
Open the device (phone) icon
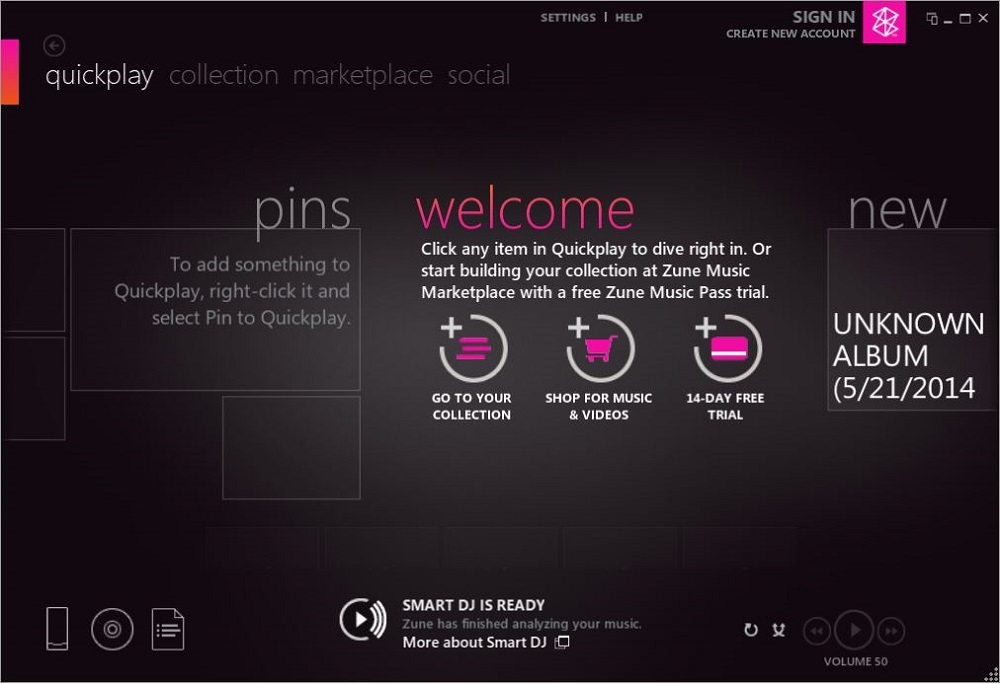tap(57, 629)
